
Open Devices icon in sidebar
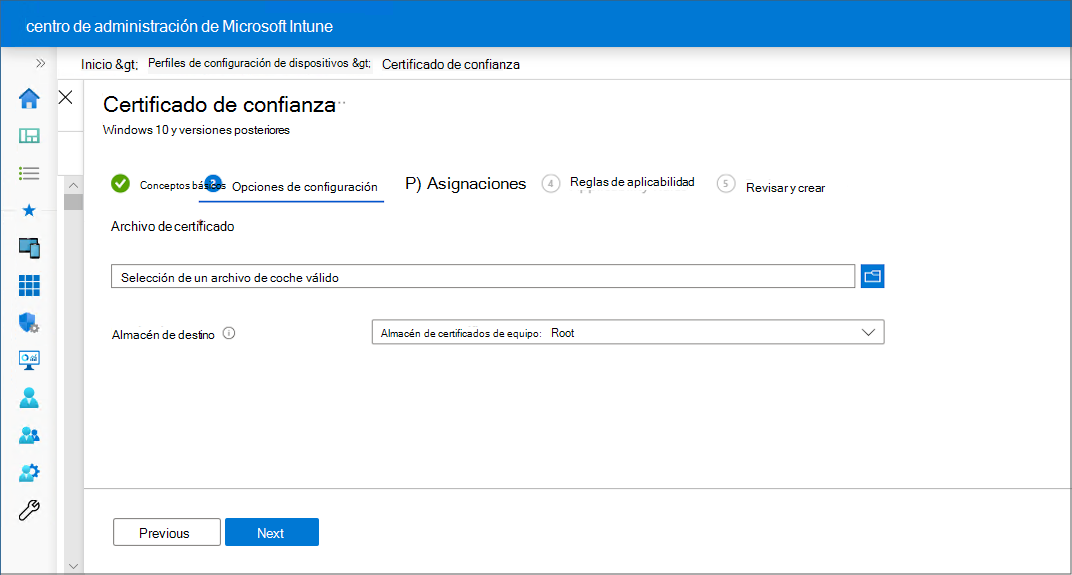pyautogui.click(x=29, y=248)
